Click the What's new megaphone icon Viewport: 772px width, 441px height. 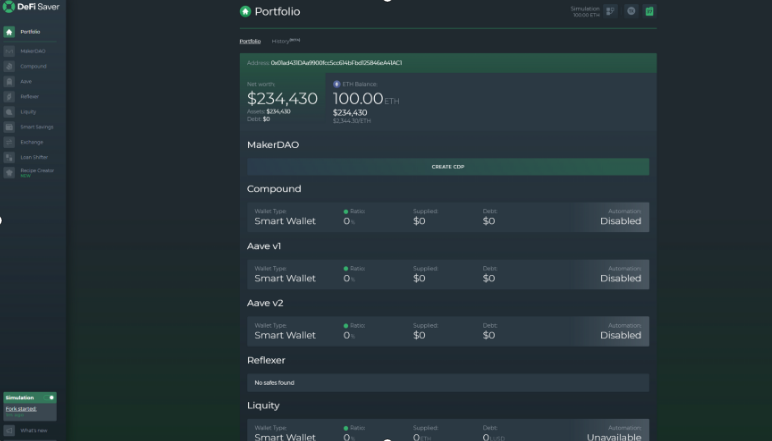point(9,431)
